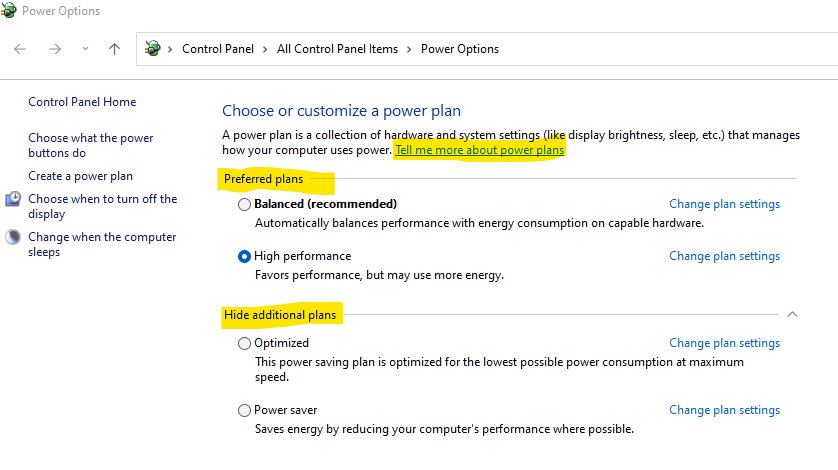This screenshot has height=470, width=838.
Task: Select the Optimized power plan
Action: tap(244, 343)
